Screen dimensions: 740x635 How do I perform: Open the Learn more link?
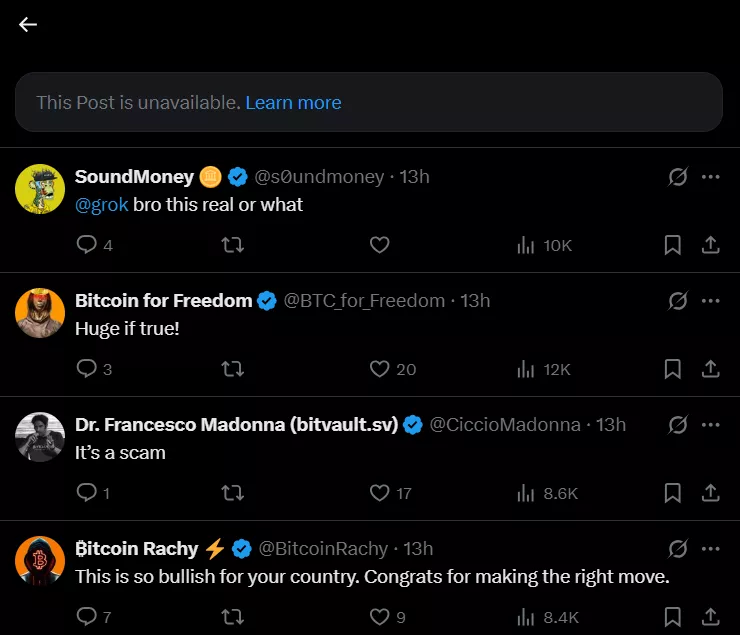(x=293, y=102)
